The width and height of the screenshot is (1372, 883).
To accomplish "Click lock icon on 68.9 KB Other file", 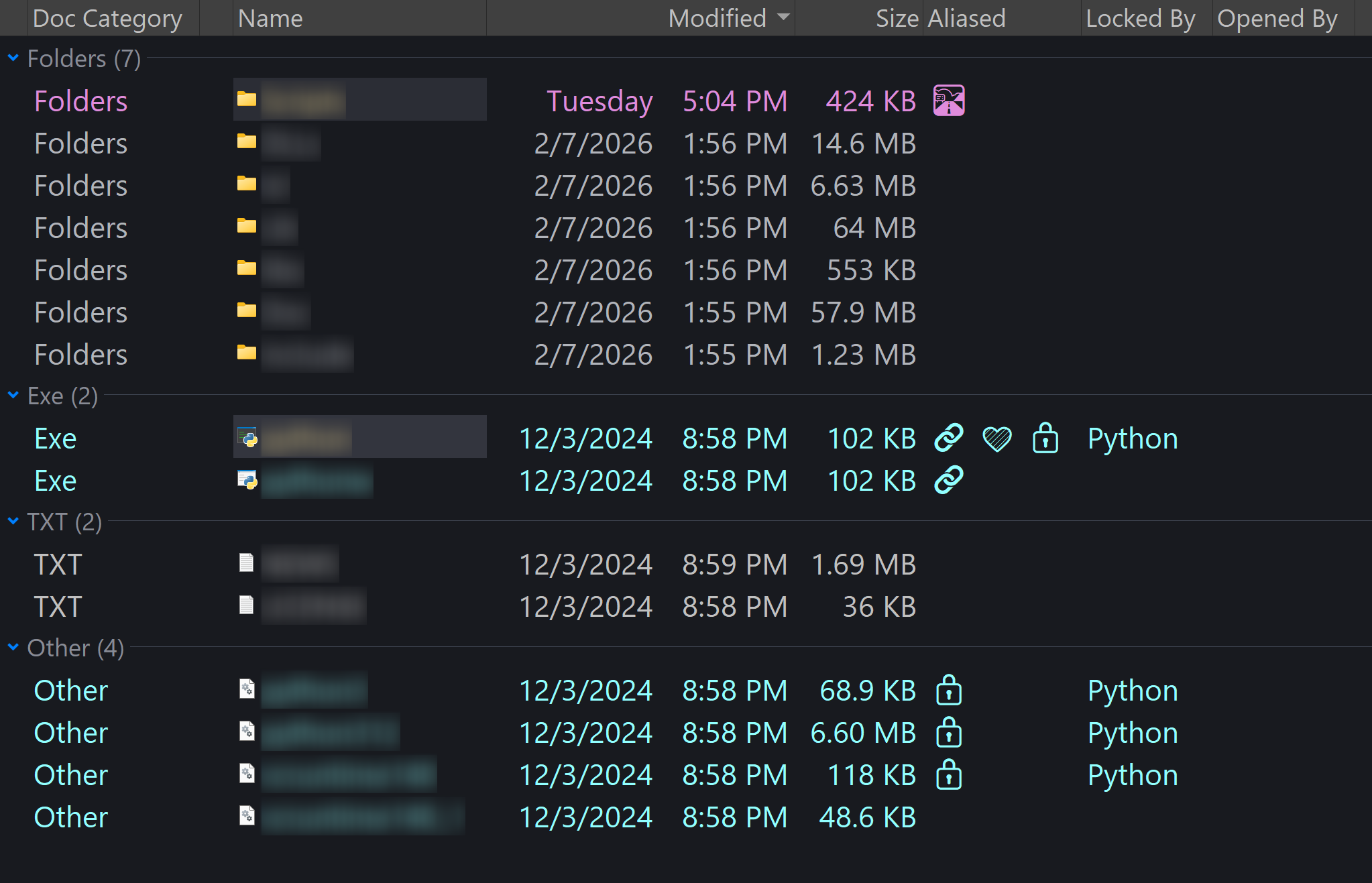I will pos(949,690).
